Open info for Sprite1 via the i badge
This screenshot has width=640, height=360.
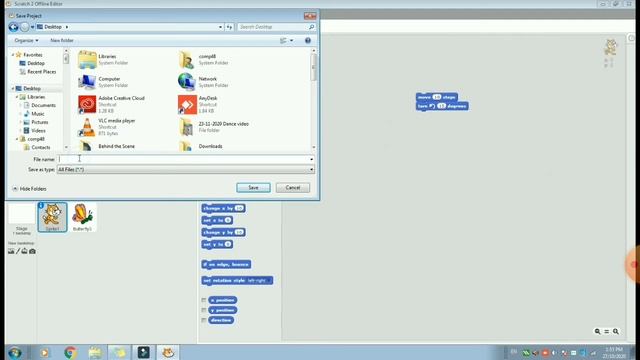pyautogui.click(x=41, y=206)
